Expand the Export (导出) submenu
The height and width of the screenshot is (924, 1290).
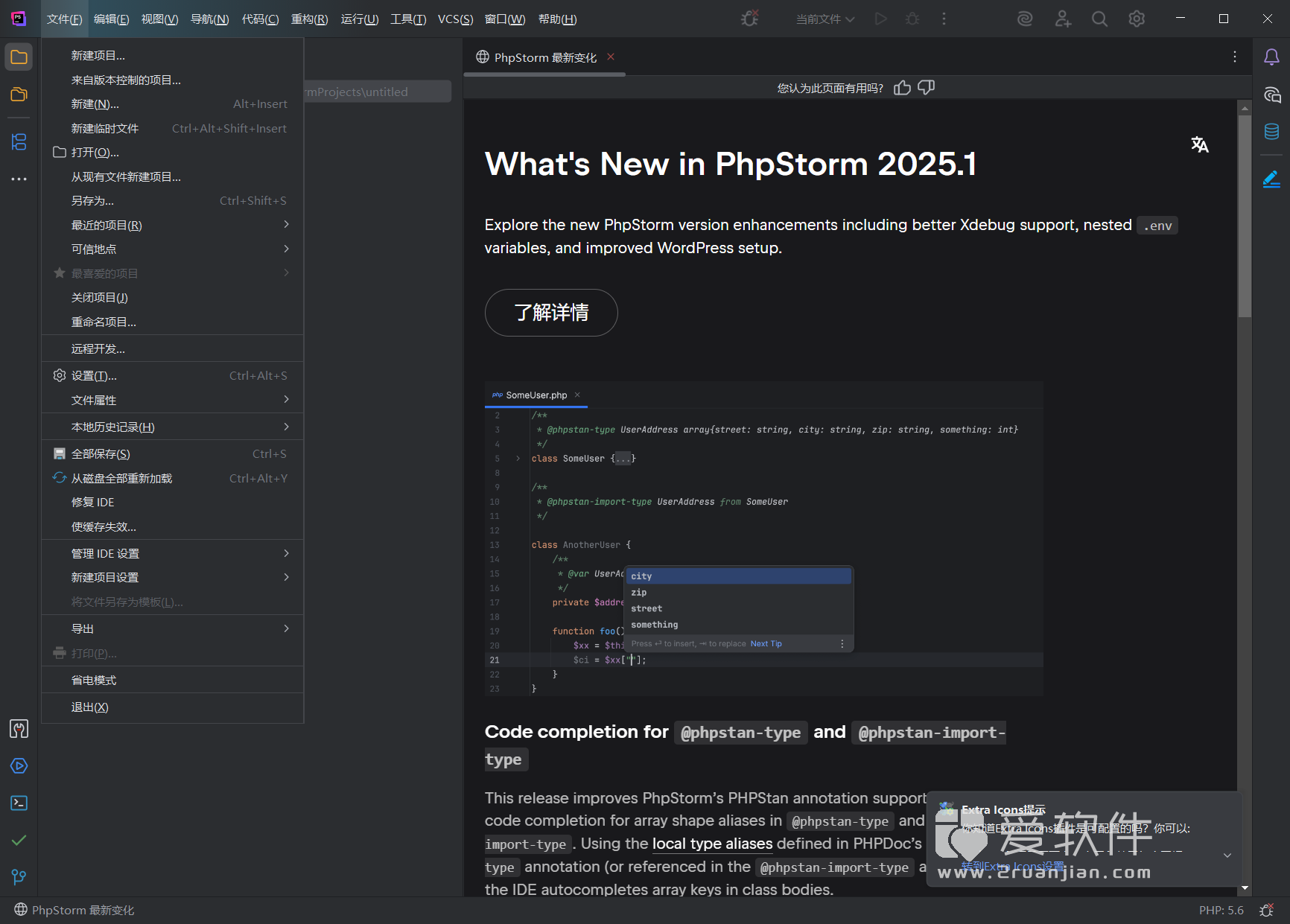[172, 628]
